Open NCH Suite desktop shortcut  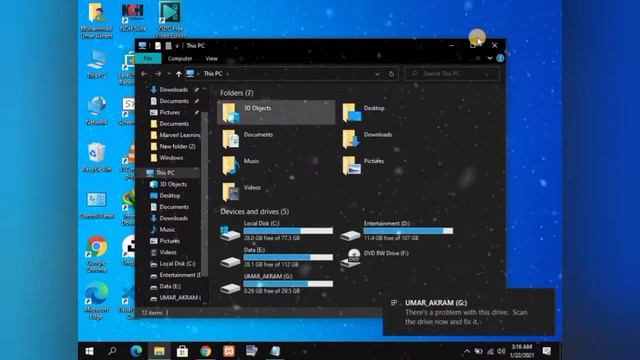[133, 17]
